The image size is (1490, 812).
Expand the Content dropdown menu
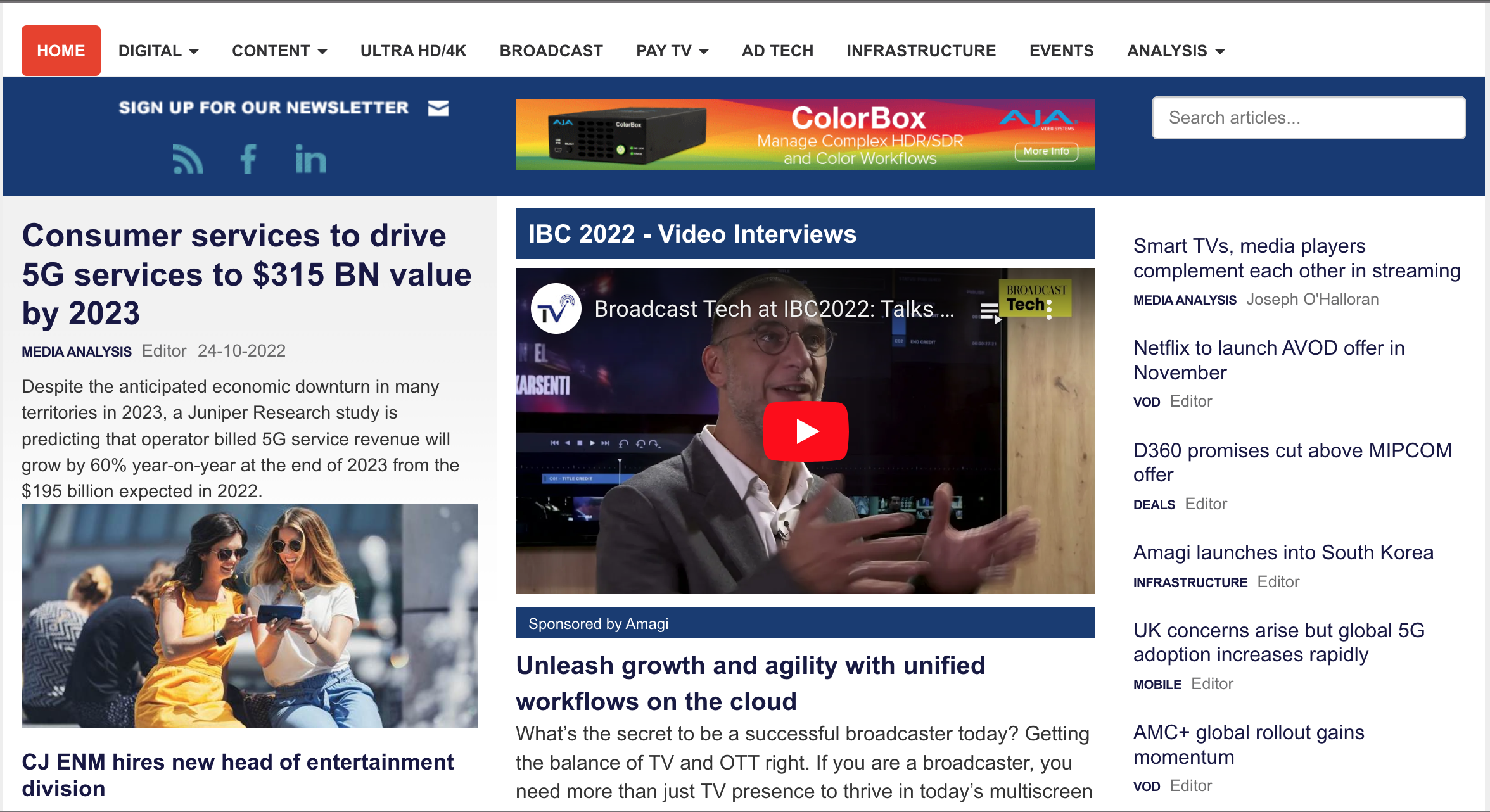279,51
